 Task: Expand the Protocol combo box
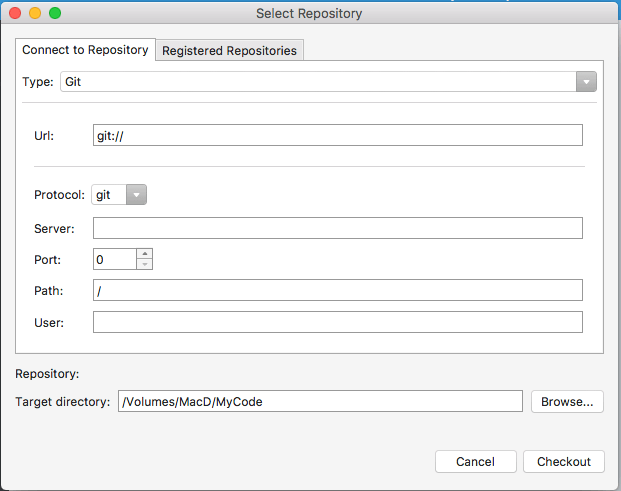[119, 195]
